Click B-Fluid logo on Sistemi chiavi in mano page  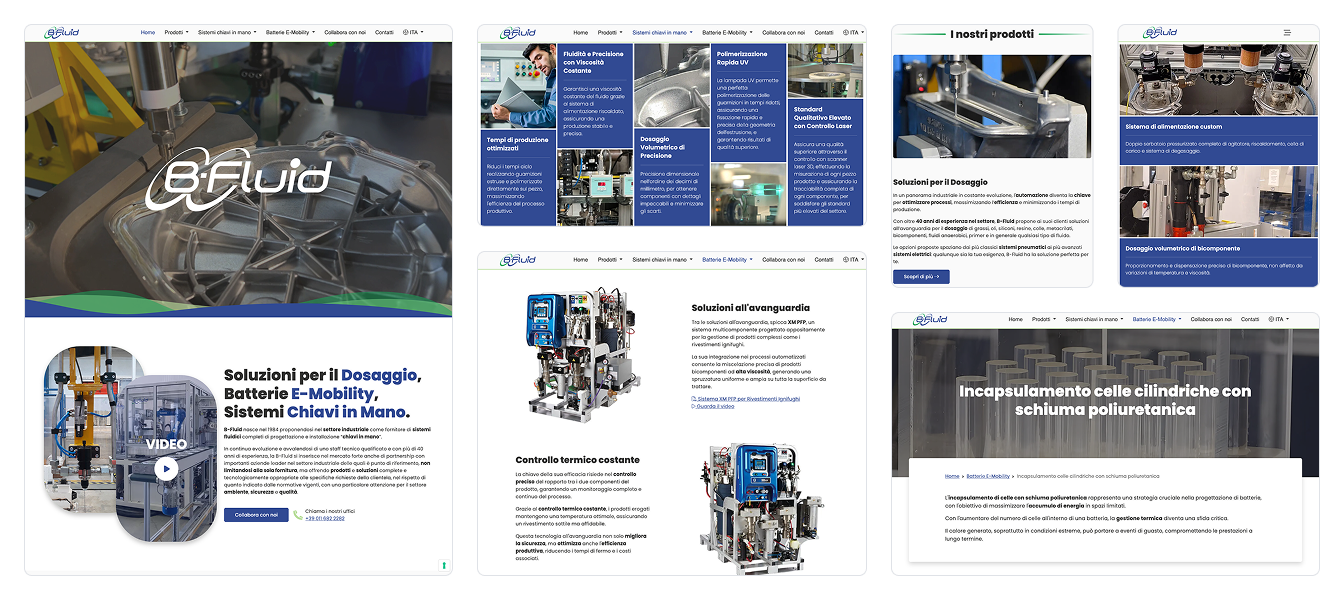(x=518, y=33)
